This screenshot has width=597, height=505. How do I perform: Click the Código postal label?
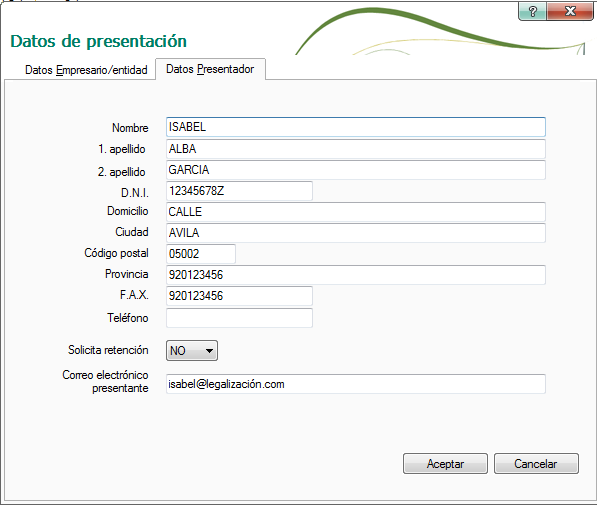tap(116, 253)
